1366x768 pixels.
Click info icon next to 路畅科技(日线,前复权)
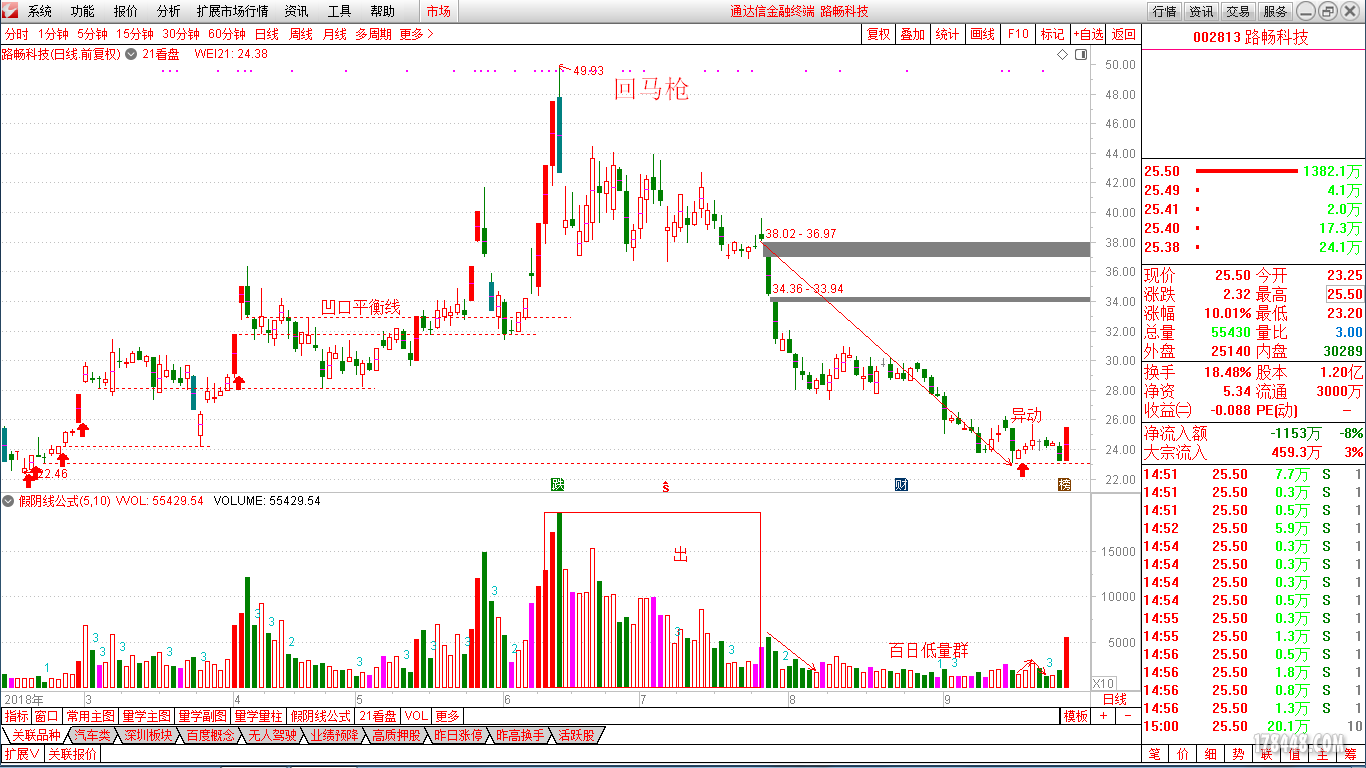coord(129,54)
